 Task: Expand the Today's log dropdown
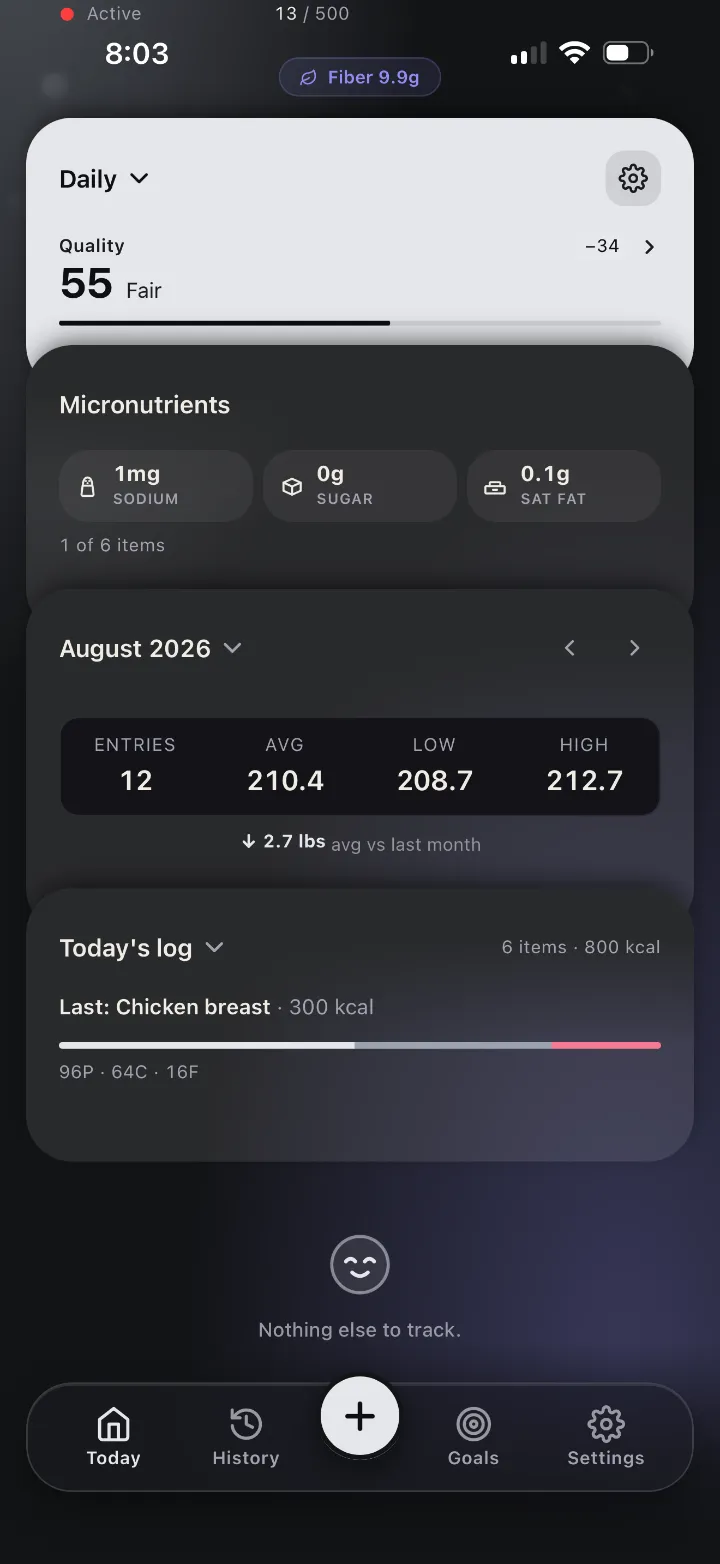[141, 948]
